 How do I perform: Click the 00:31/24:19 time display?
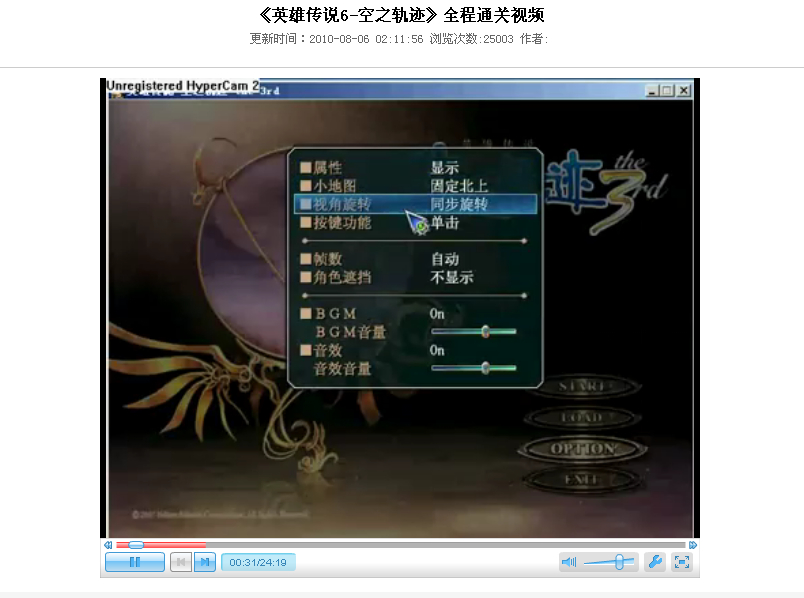(258, 562)
